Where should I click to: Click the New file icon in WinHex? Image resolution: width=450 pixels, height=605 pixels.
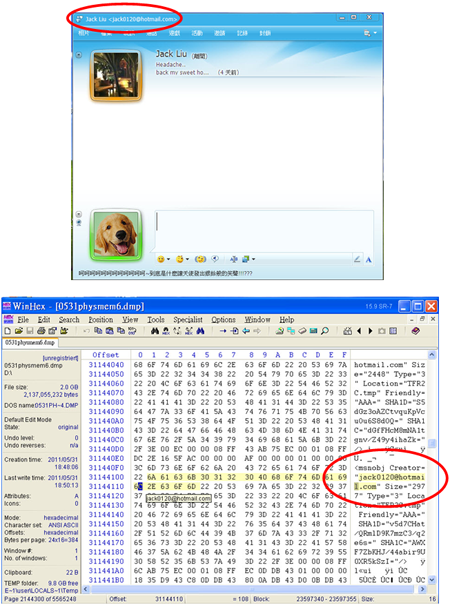tap(8, 331)
